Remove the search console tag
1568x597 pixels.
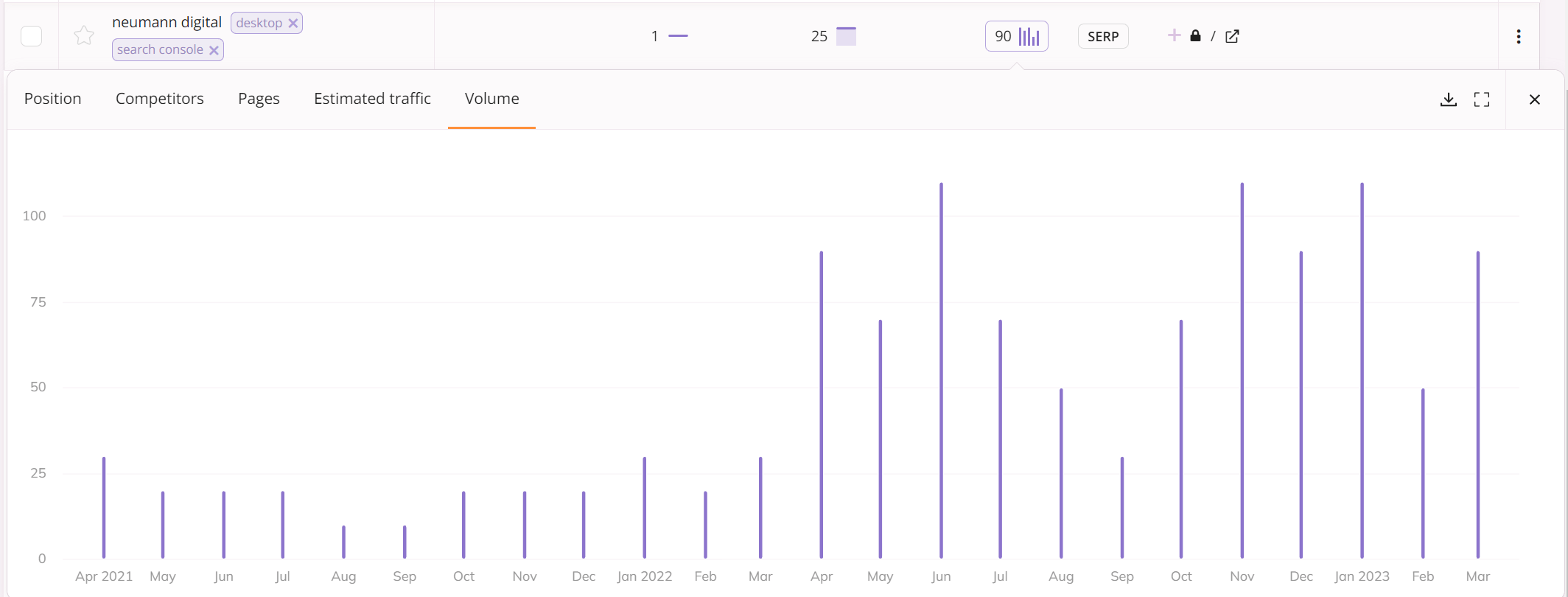214,50
